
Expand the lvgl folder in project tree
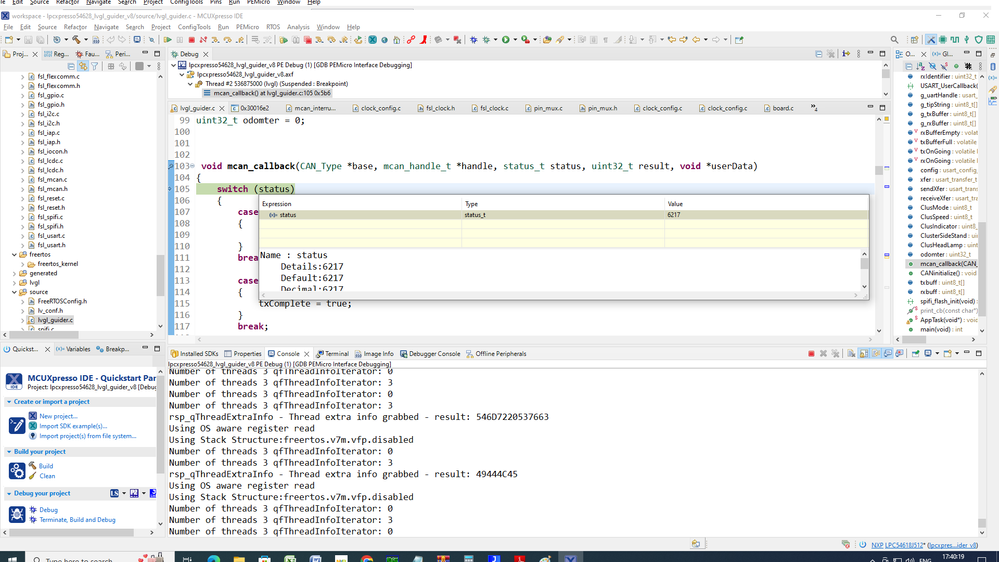click(x=14, y=282)
